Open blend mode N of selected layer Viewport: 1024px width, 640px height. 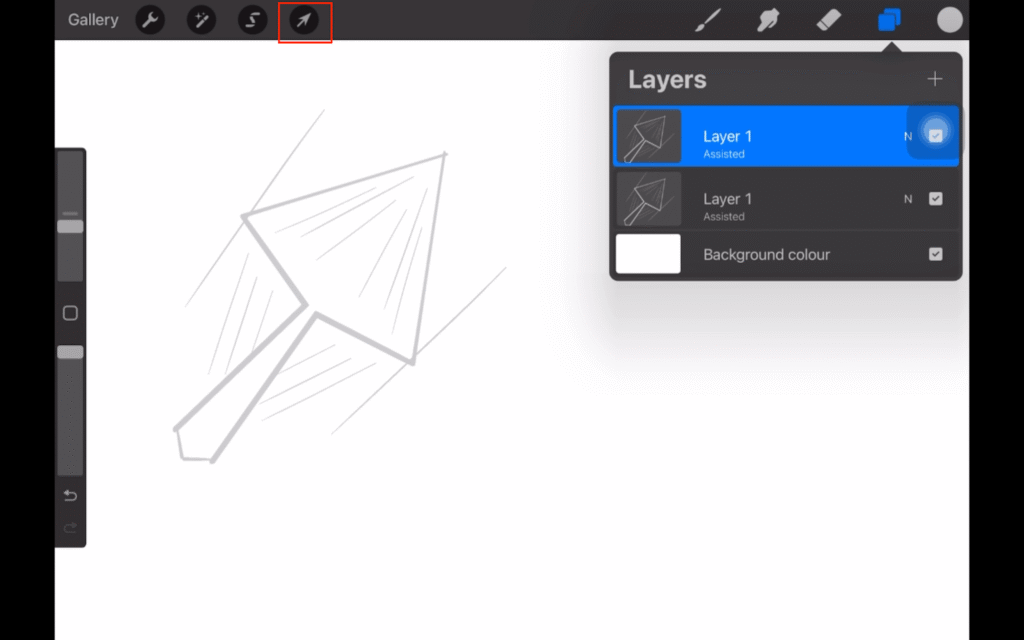tap(908, 136)
